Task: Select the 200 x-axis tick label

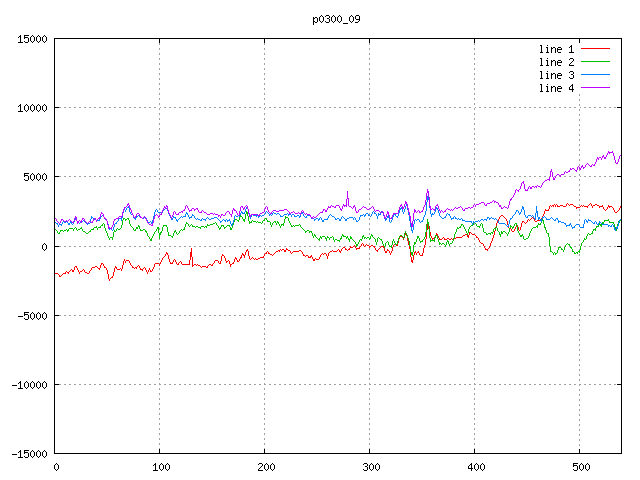Action: (265, 467)
